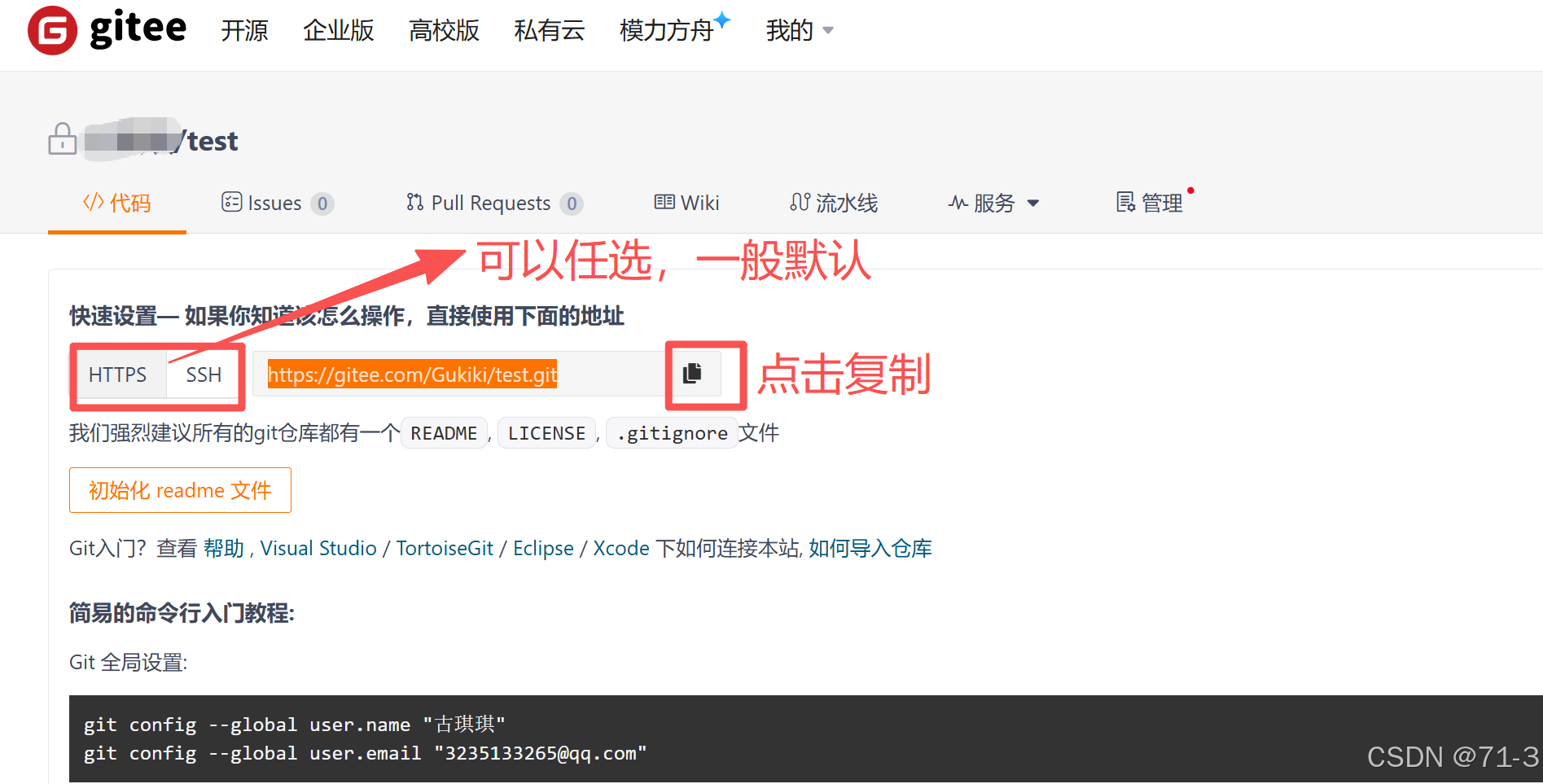Open the 管理 tab
Image resolution: width=1543 pixels, height=784 pixels.
pyautogui.click(x=1150, y=203)
